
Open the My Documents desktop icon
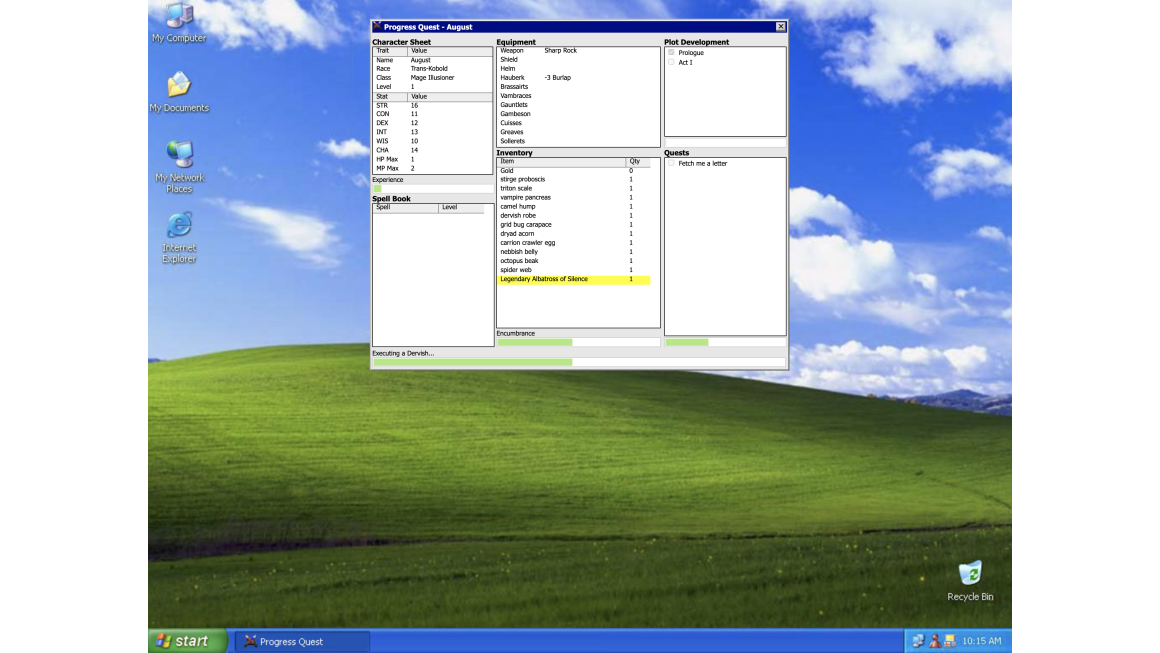[x=179, y=92]
